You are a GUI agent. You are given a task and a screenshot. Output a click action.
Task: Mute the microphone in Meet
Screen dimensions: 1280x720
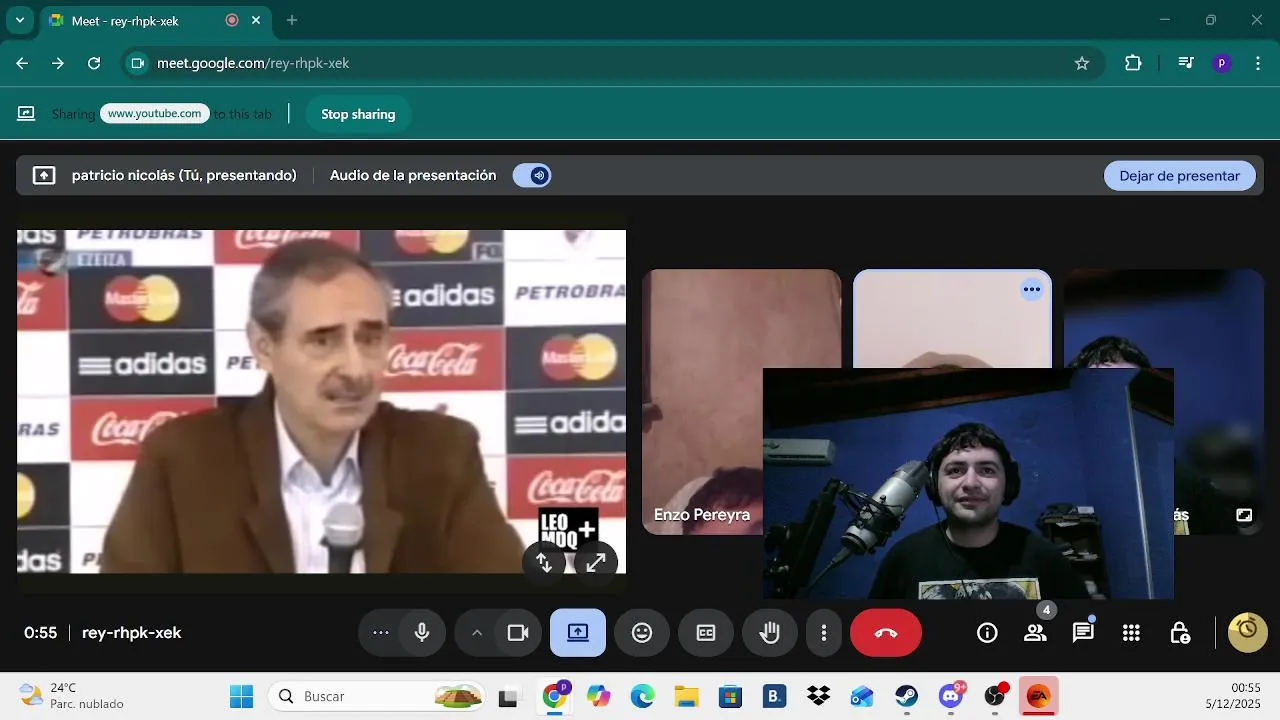tap(422, 633)
